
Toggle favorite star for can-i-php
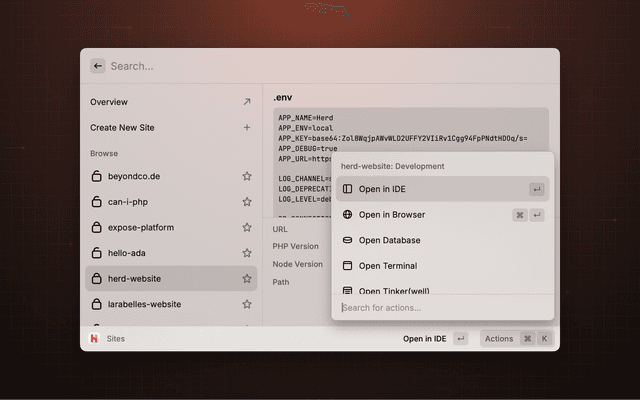[247, 202]
